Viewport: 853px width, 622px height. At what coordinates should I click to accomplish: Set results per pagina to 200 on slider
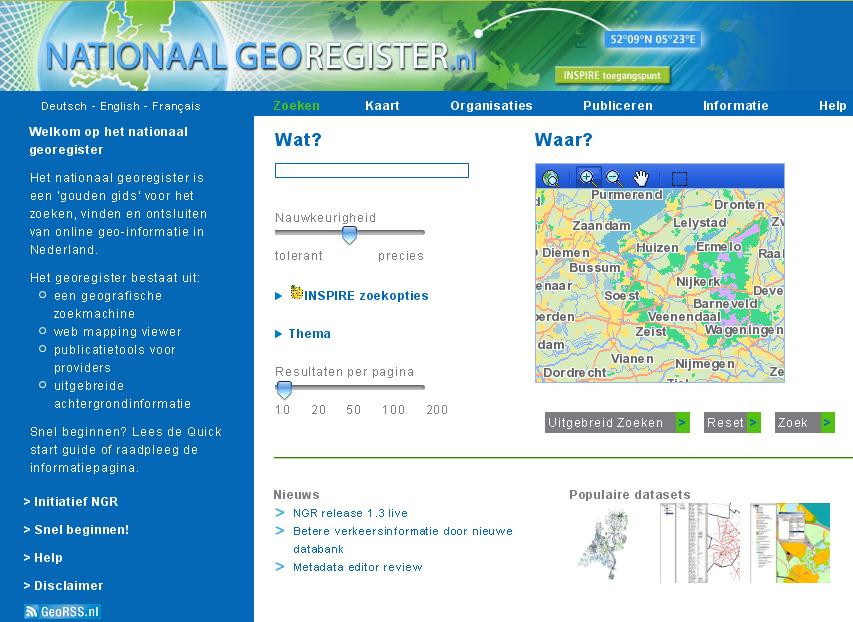coord(437,409)
